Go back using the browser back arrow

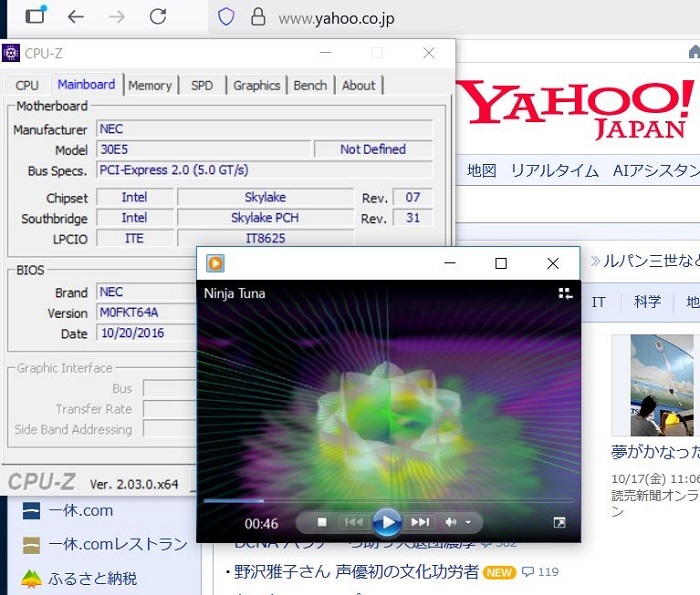click(76, 17)
